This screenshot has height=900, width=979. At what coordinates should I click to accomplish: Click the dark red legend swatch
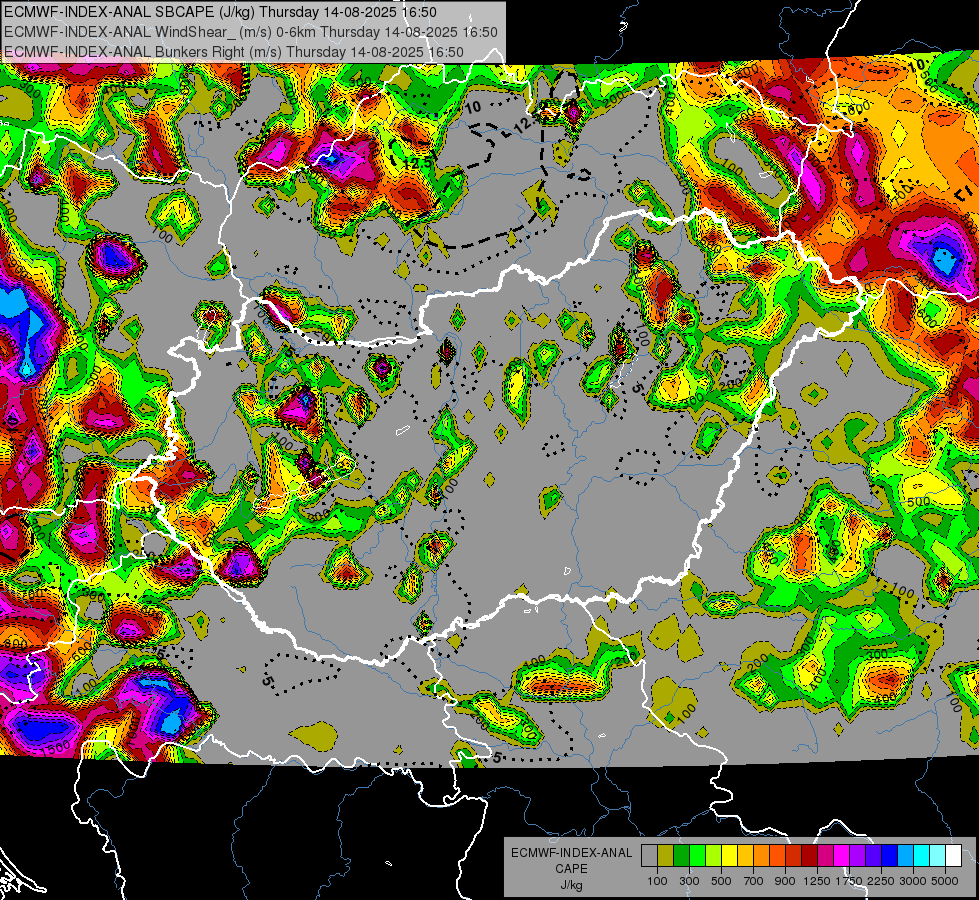pos(810,856)
